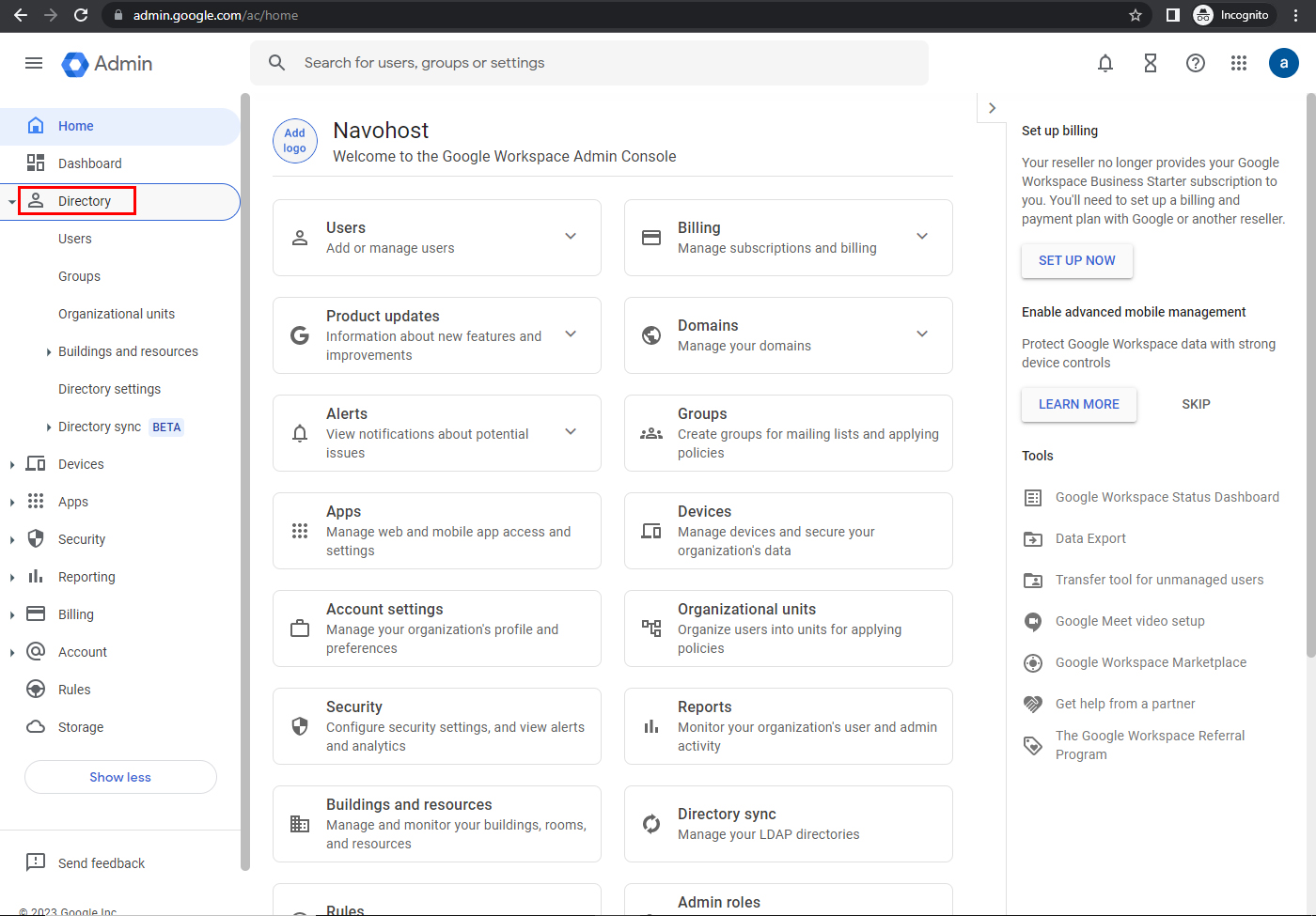This screenshot has width=1316, height=916.
Task: Click the SET UP NOW button
Action: tap(1077, 260)
